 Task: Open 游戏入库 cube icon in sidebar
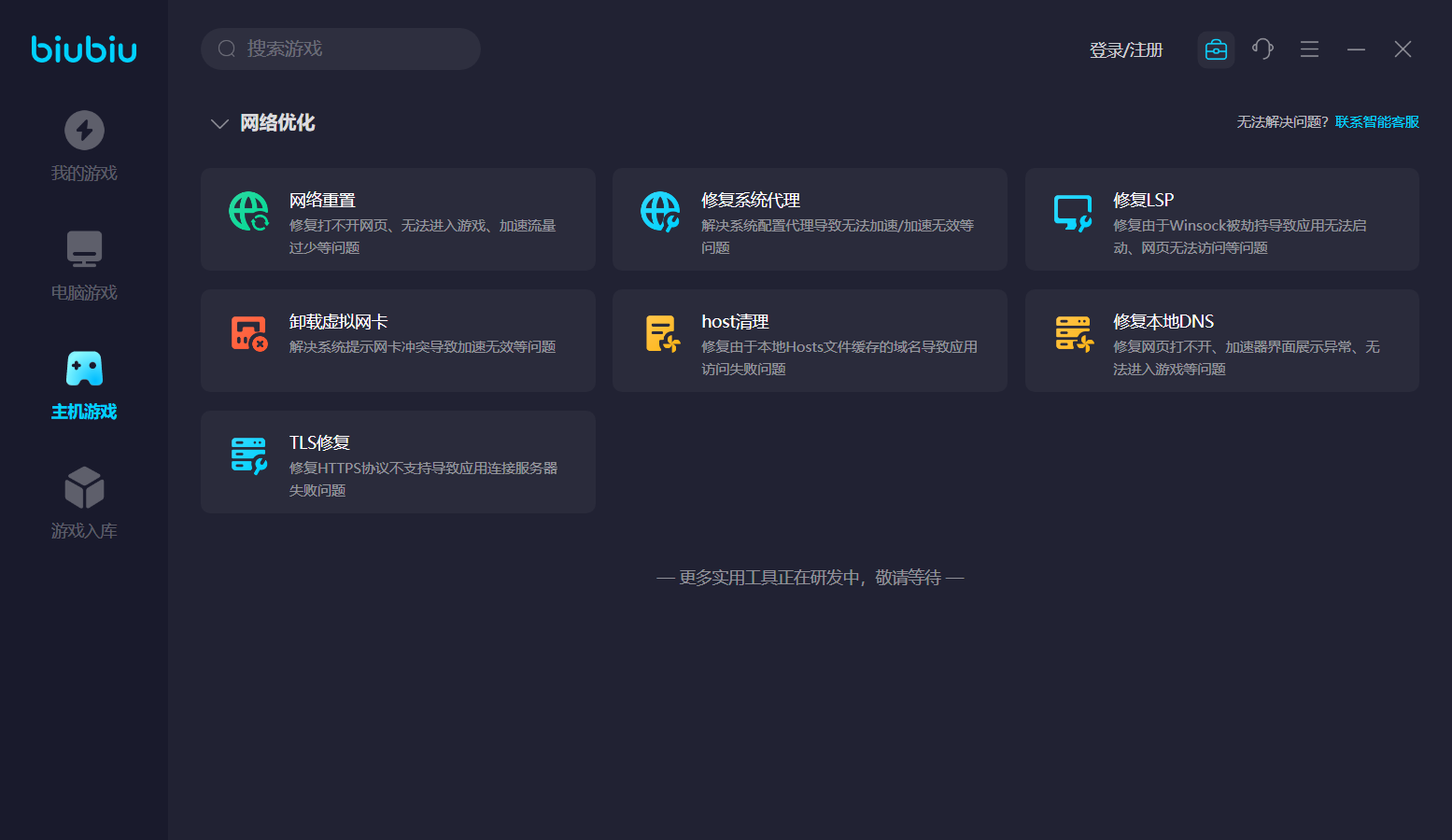tap(84, 487)
